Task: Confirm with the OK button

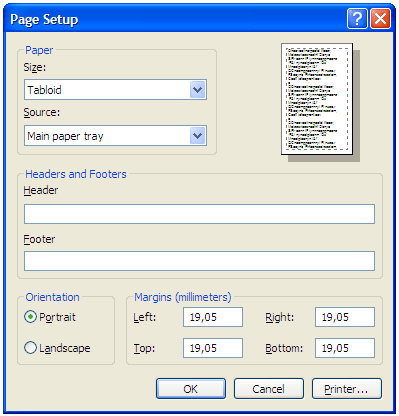Action: click(x=191, y=389)
